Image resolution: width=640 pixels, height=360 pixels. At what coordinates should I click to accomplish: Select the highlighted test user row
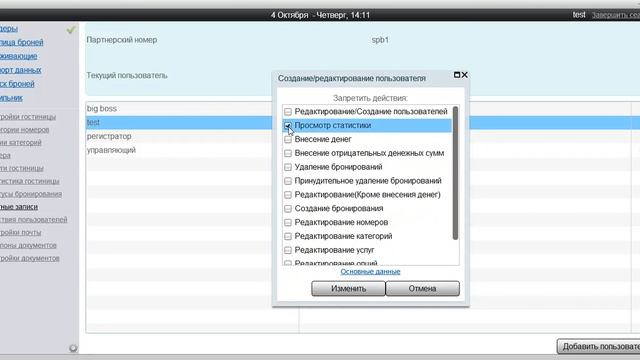[179, 122]
